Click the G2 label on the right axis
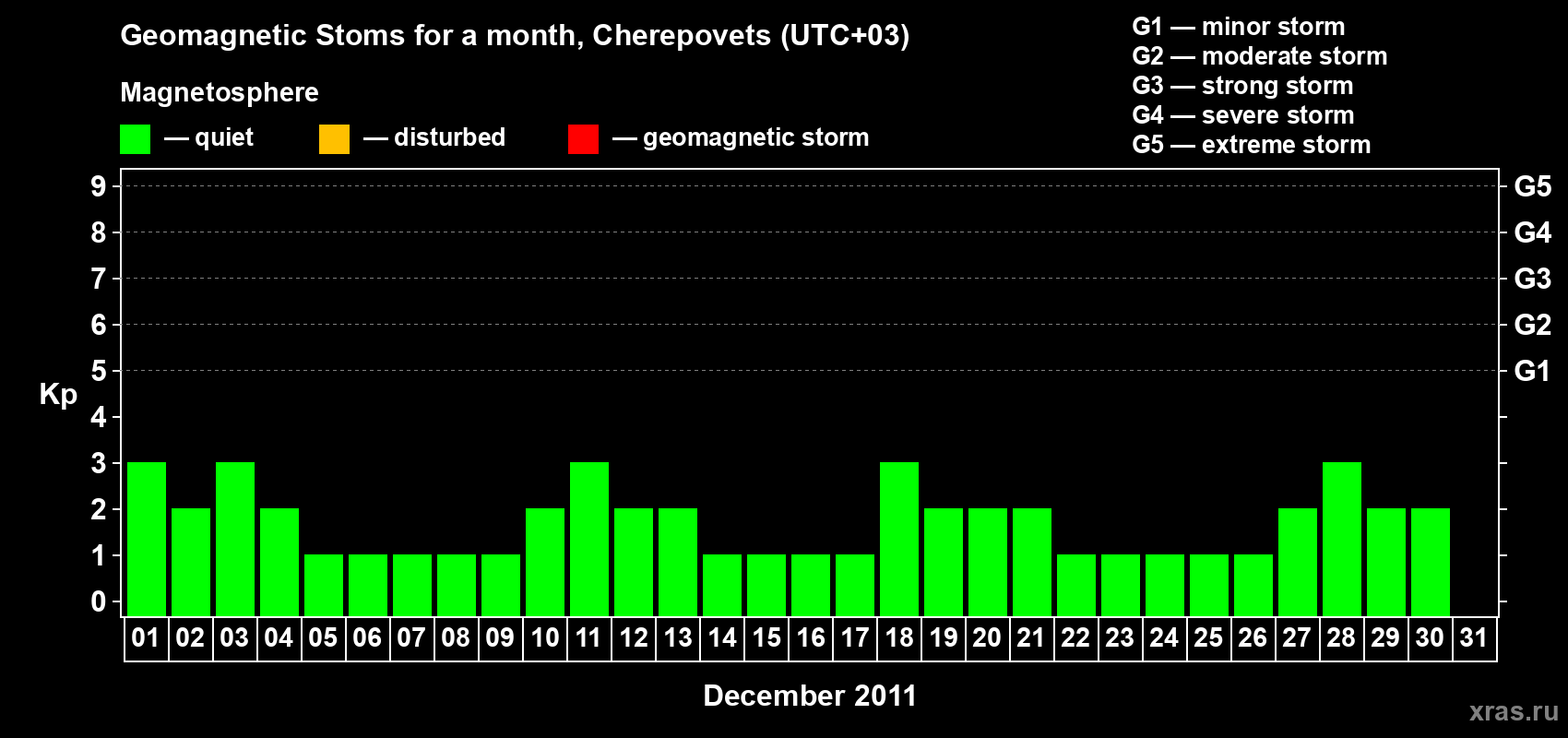The width and height of the screenshot is (1568, 738). click(x=1533, y=325)
